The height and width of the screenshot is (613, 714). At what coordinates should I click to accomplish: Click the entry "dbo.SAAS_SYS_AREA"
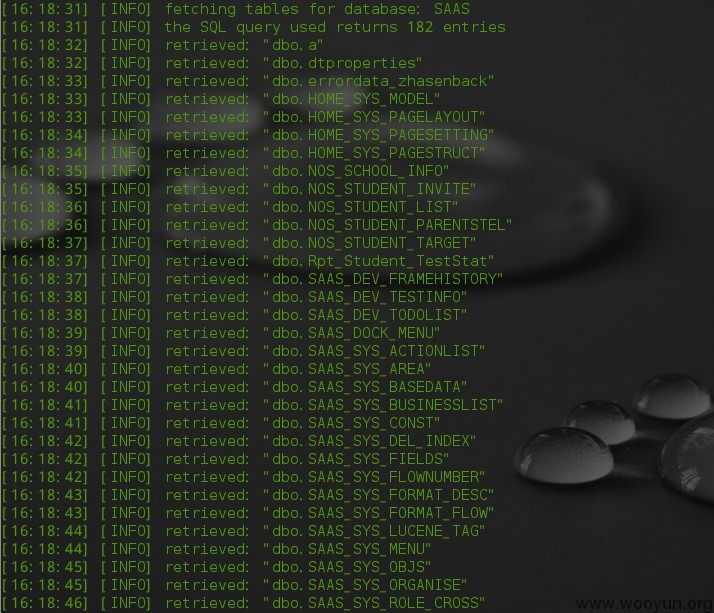tap(347, 369)
